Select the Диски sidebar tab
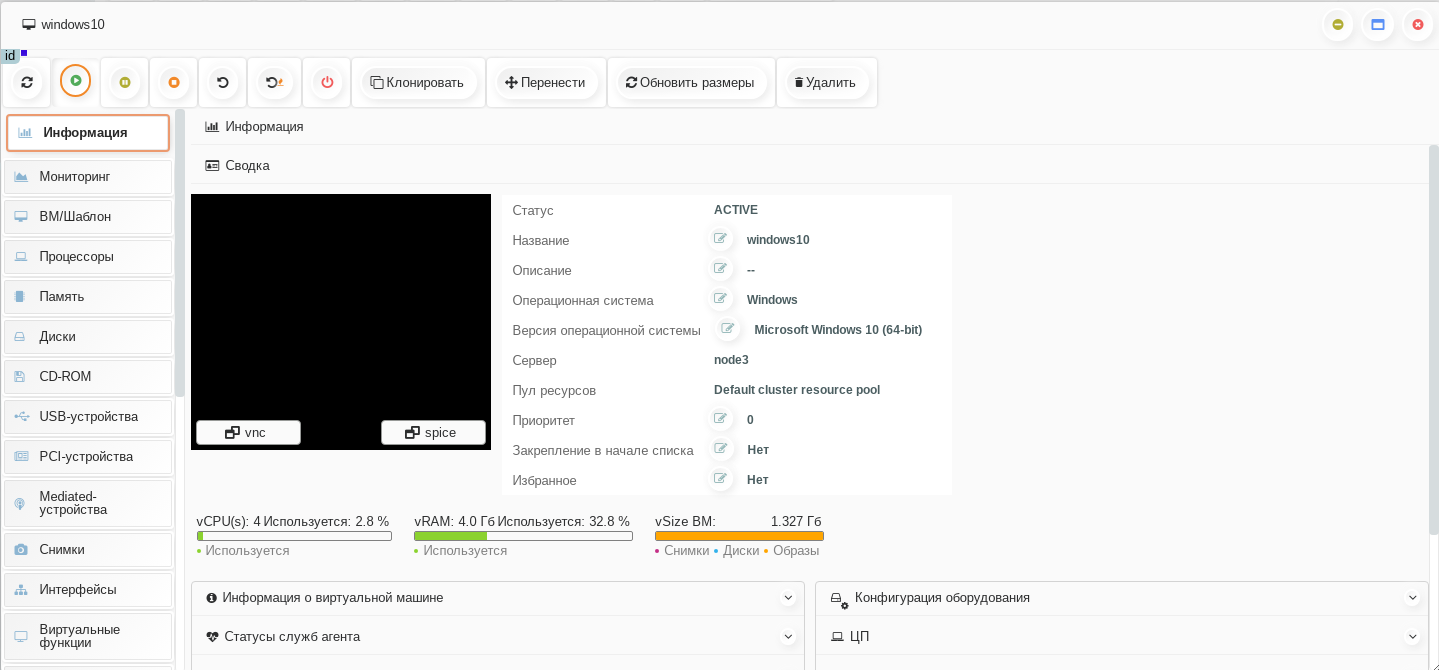Viewport: 1439px width, 670px height. [88, 337]
